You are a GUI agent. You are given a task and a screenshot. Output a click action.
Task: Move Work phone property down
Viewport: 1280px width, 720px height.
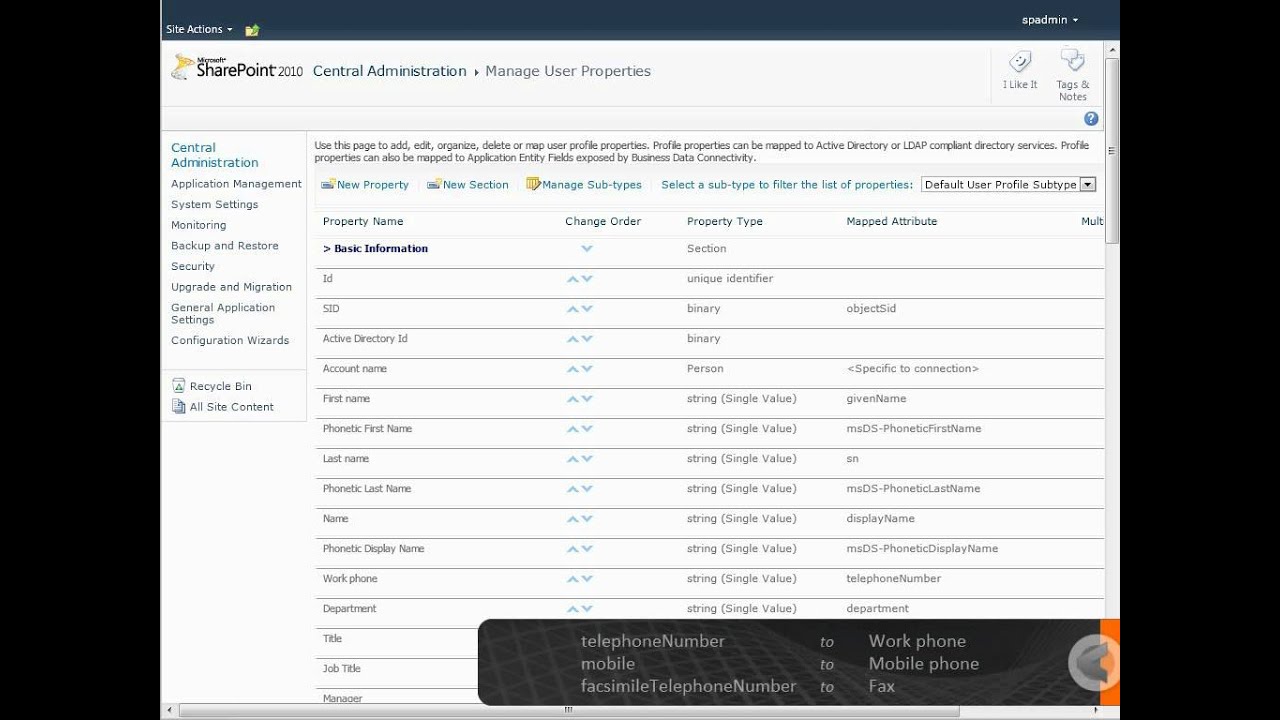587,579
